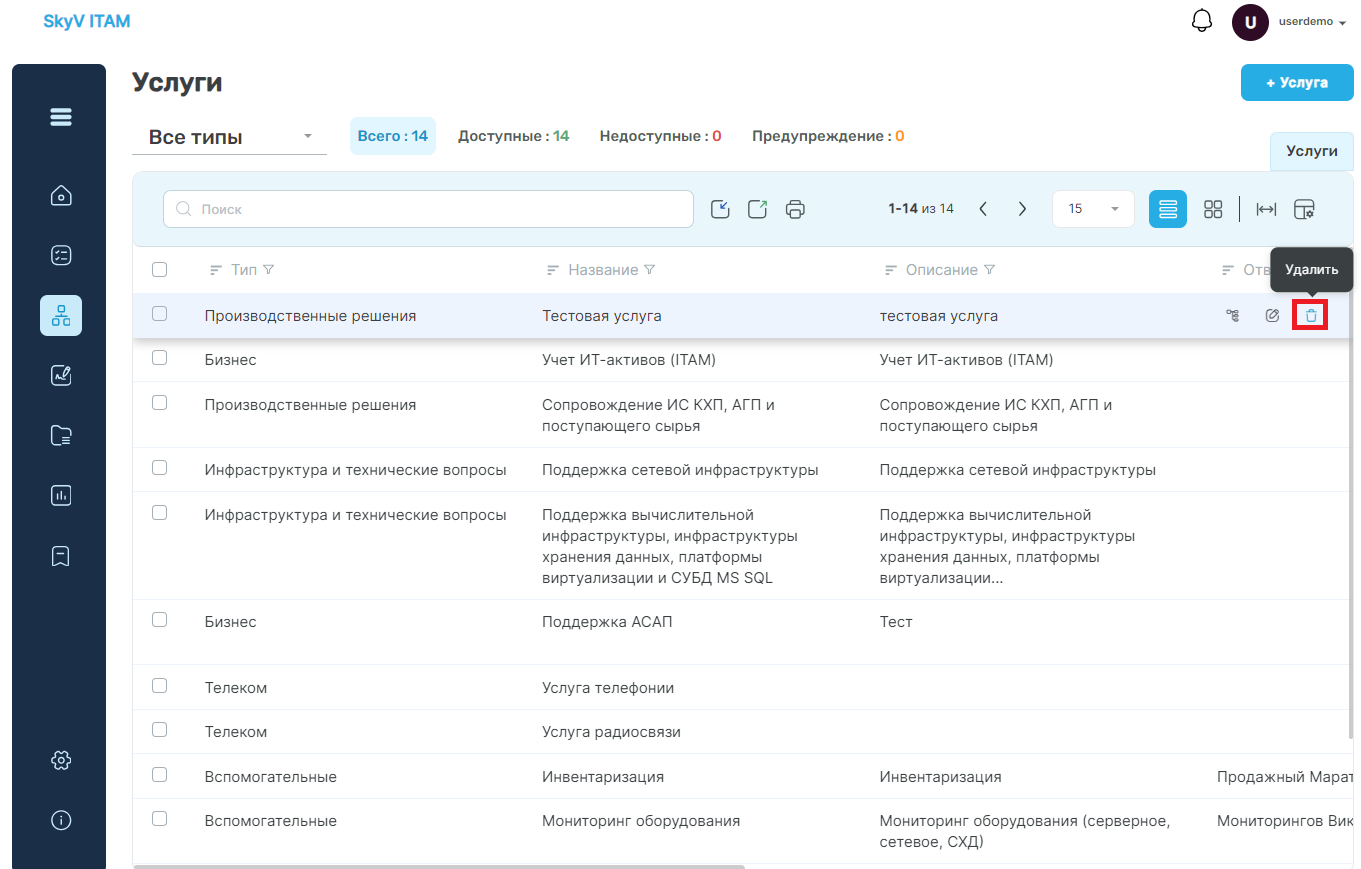Screen dimensions: 1361x869
Task: Switch to the list view icon
Action: 1168,209
